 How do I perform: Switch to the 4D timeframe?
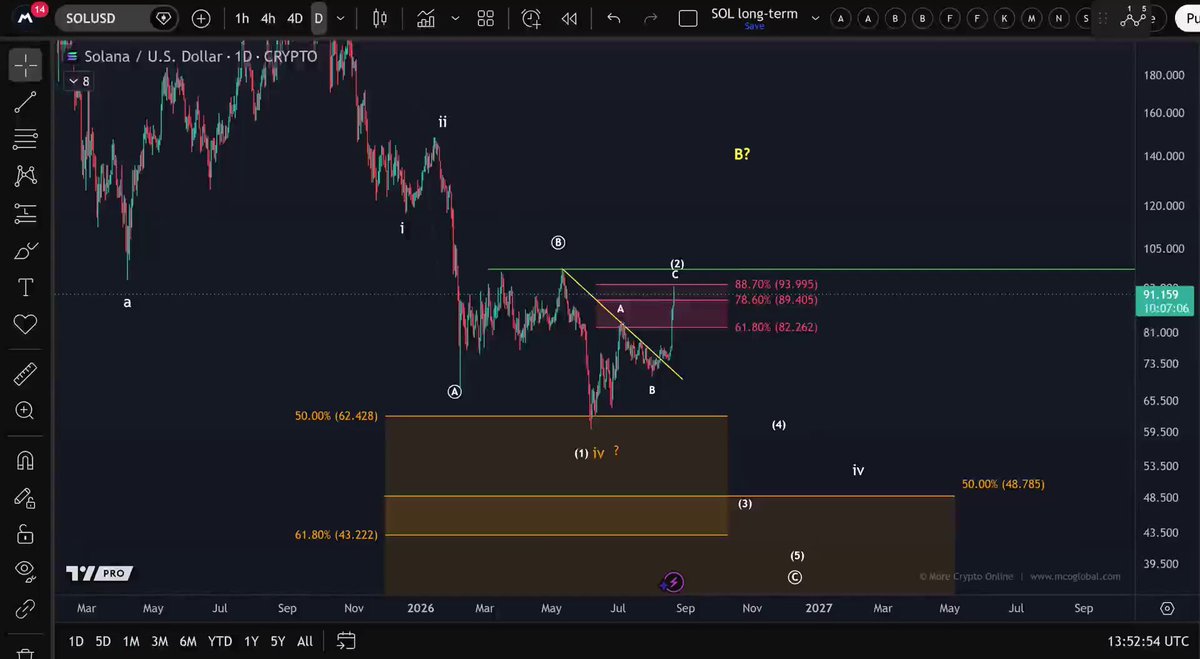pos(294,18)
